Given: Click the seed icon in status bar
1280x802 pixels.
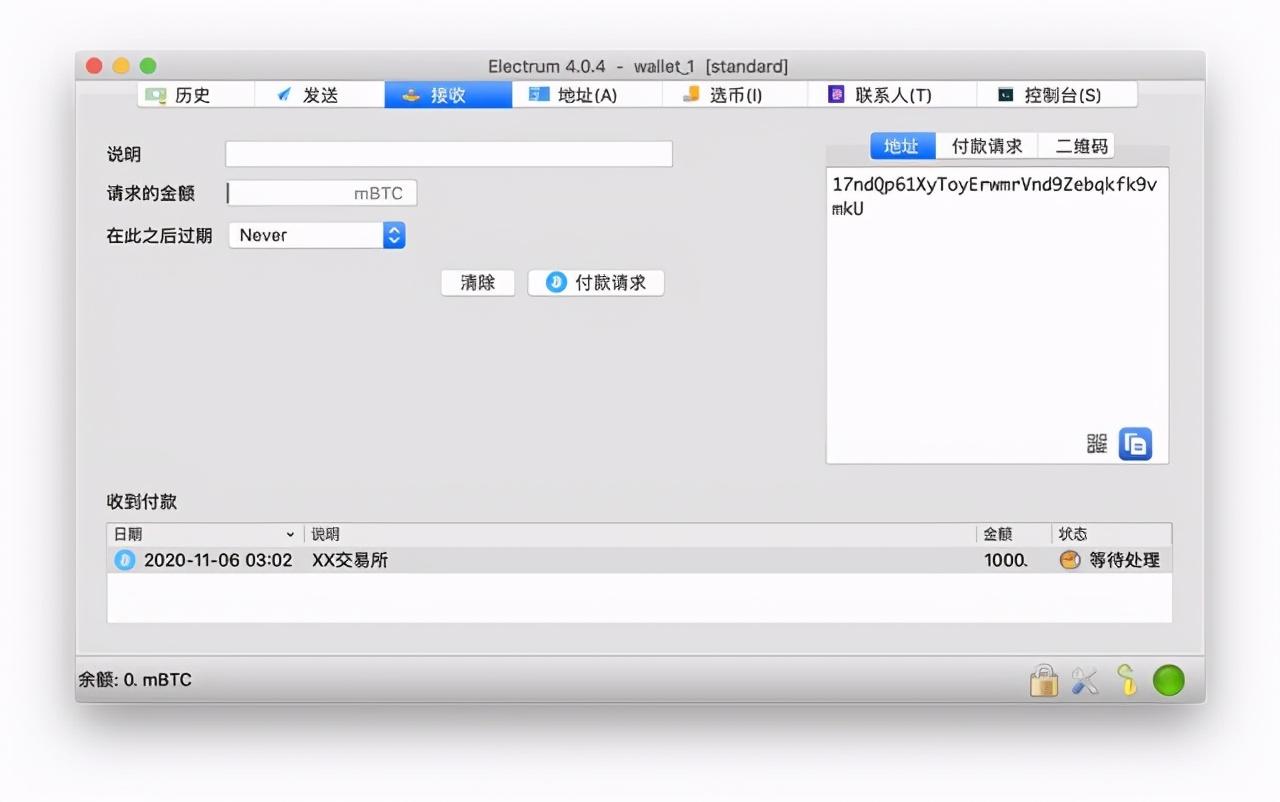Looking at the screenshot, I should [x=1126, y=681].
